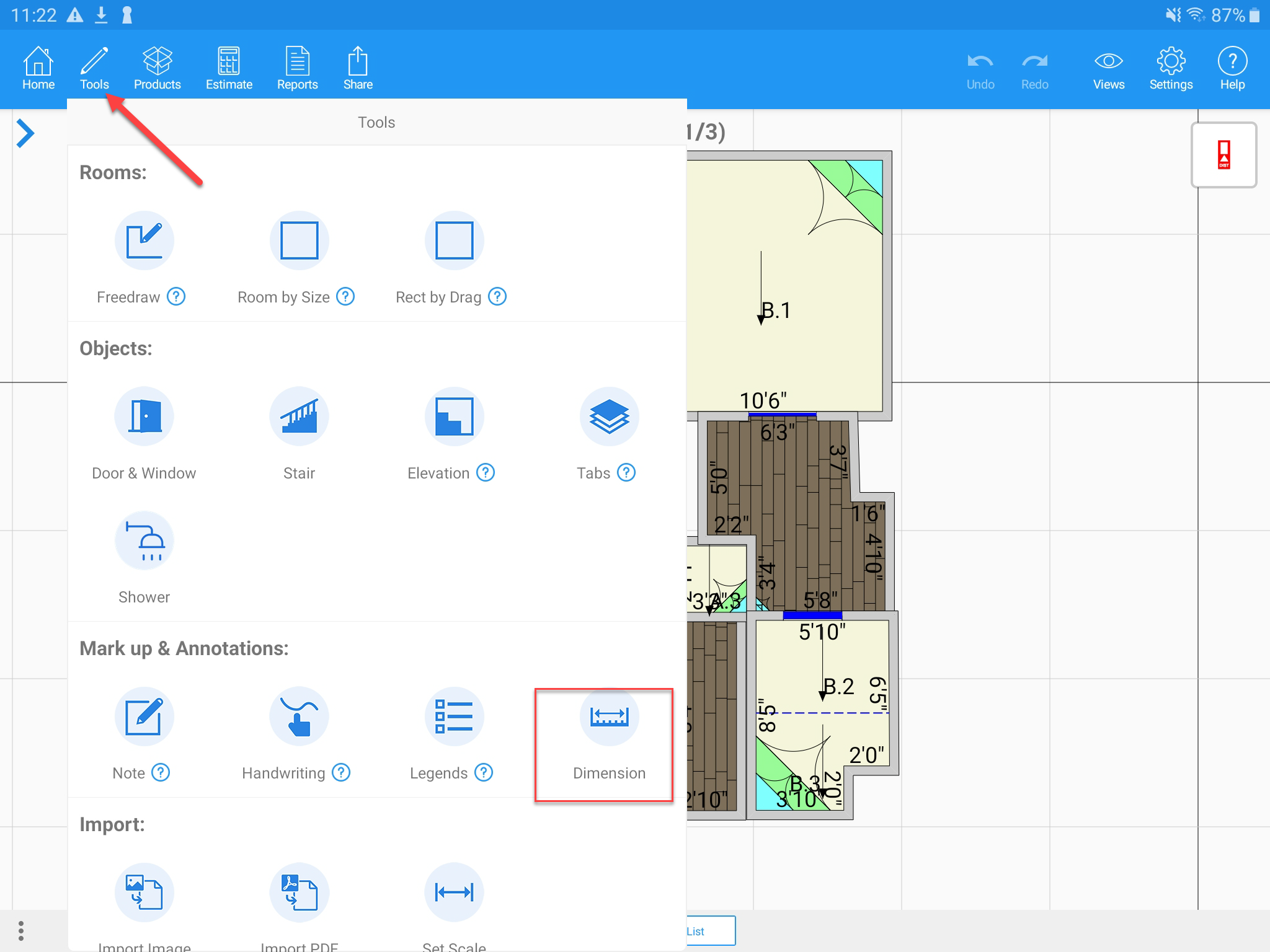Open the Estimate tab
Viewport: 1270px width, 952px height.
(x=229, y=68)
